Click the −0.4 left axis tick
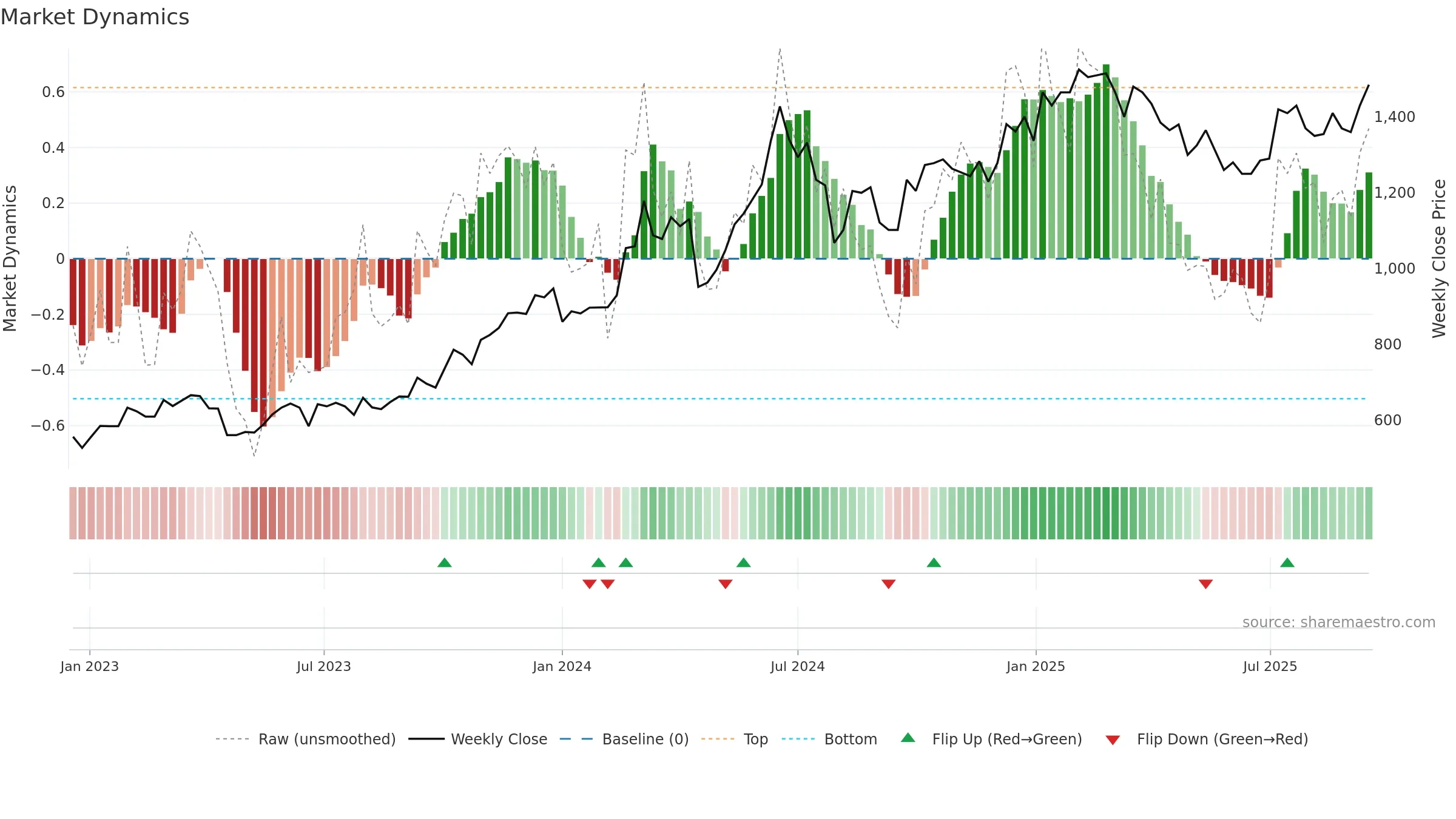Image resolution: width=1456 pixels, height=819 pixels. point(48,369)
